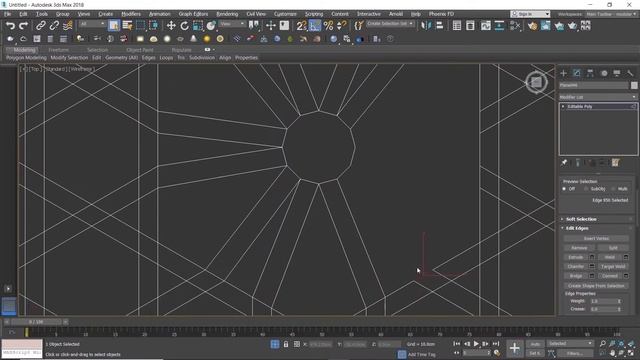
Task: Click the Remove button
Action: coord(579,248)
